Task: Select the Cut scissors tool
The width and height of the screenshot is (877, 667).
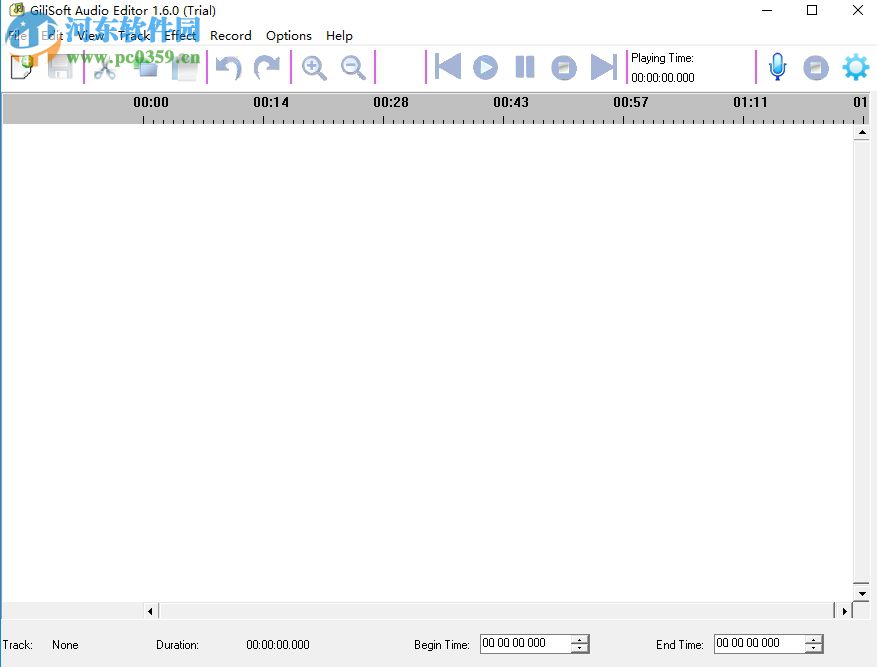Action: click(x=103, y=68)
